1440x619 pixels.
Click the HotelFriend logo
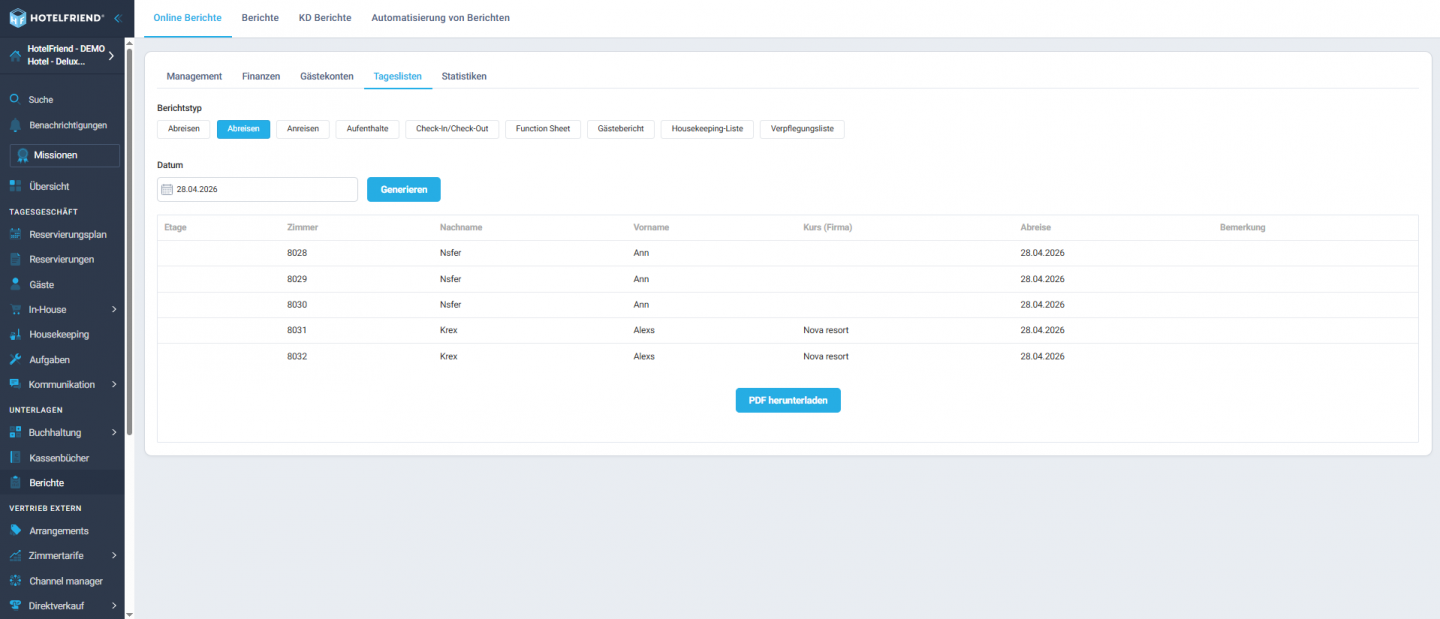coord(56,18)
